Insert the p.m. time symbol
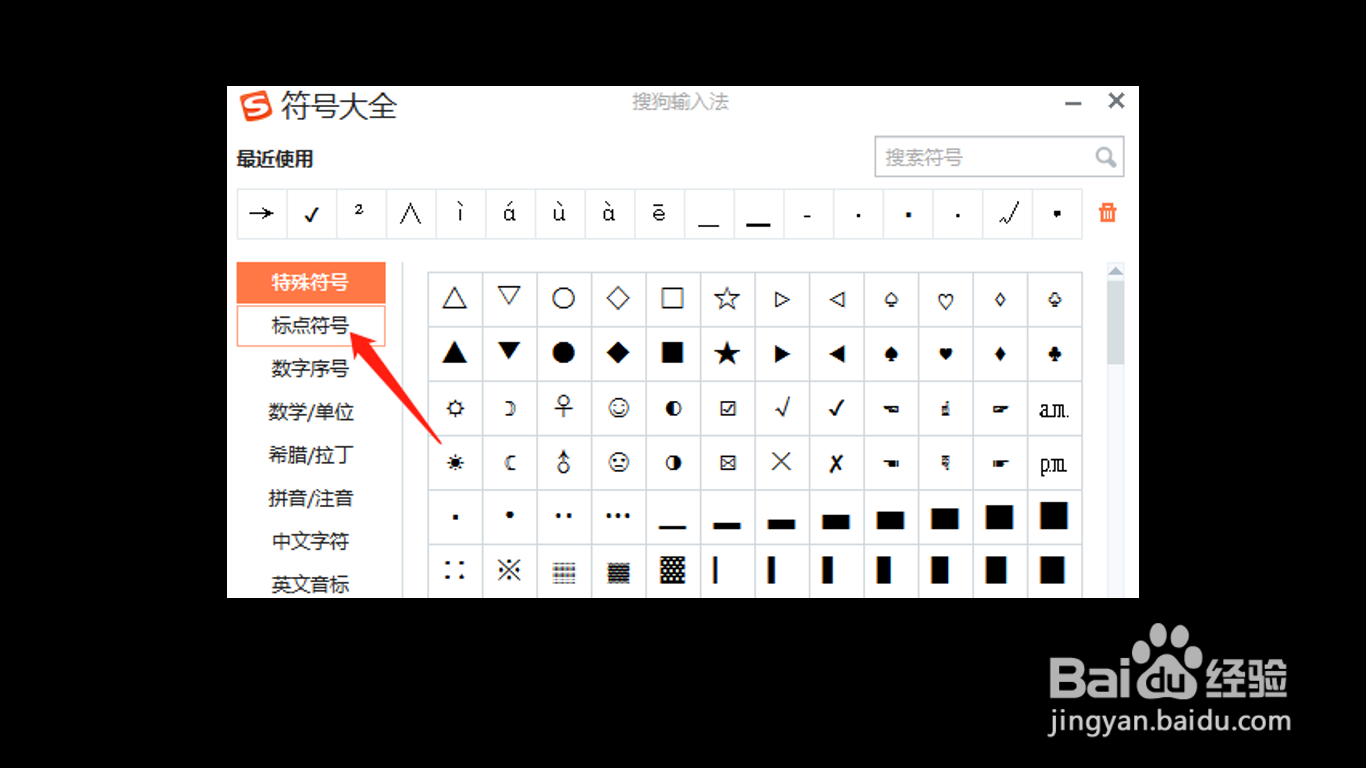This screenshot has width=1366, height=768. coord(1053,462)
